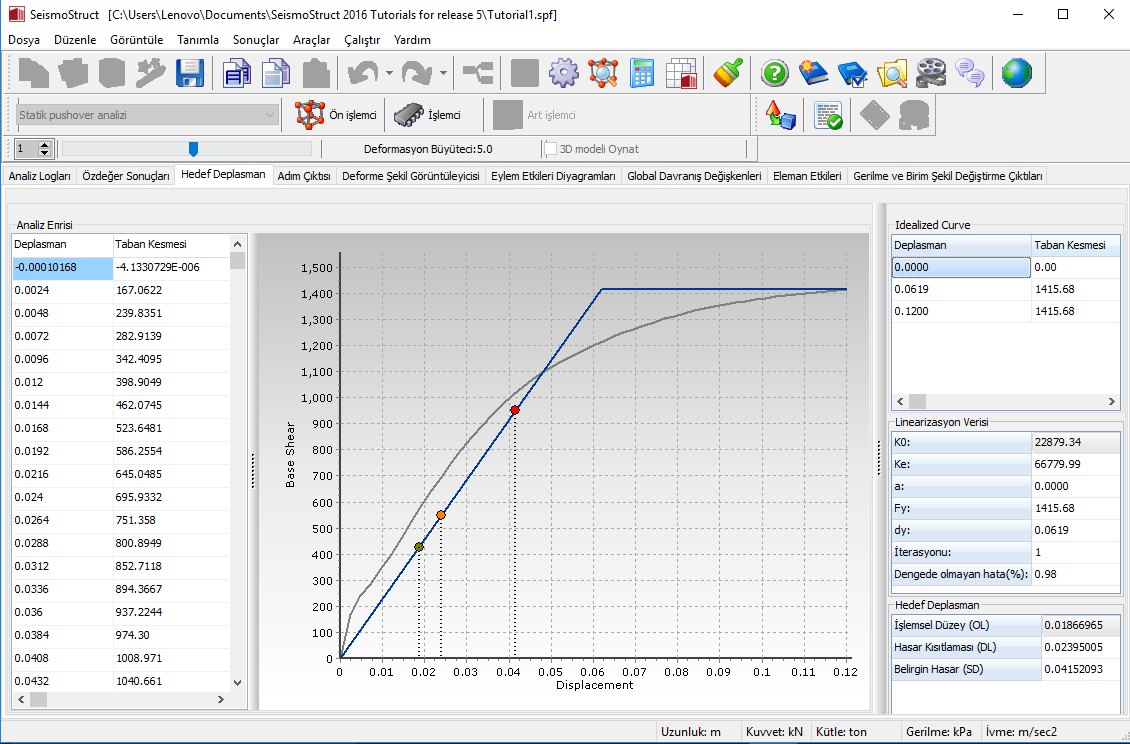Screen dimensions: 1130x744
Task: Open help via green question mark icon
Action: click(775, 73)
